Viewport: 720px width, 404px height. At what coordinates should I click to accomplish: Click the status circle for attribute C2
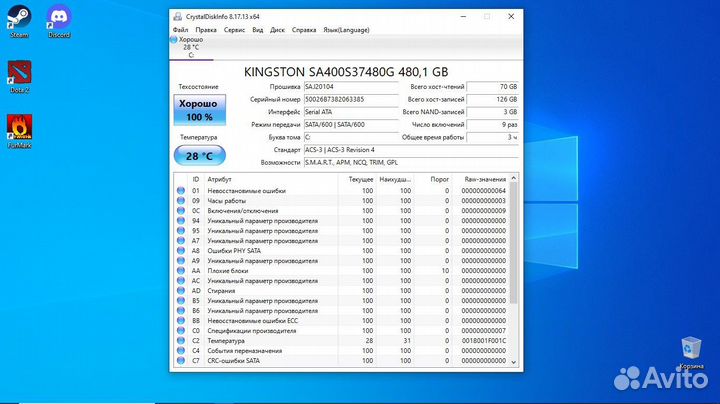(181, 341)
